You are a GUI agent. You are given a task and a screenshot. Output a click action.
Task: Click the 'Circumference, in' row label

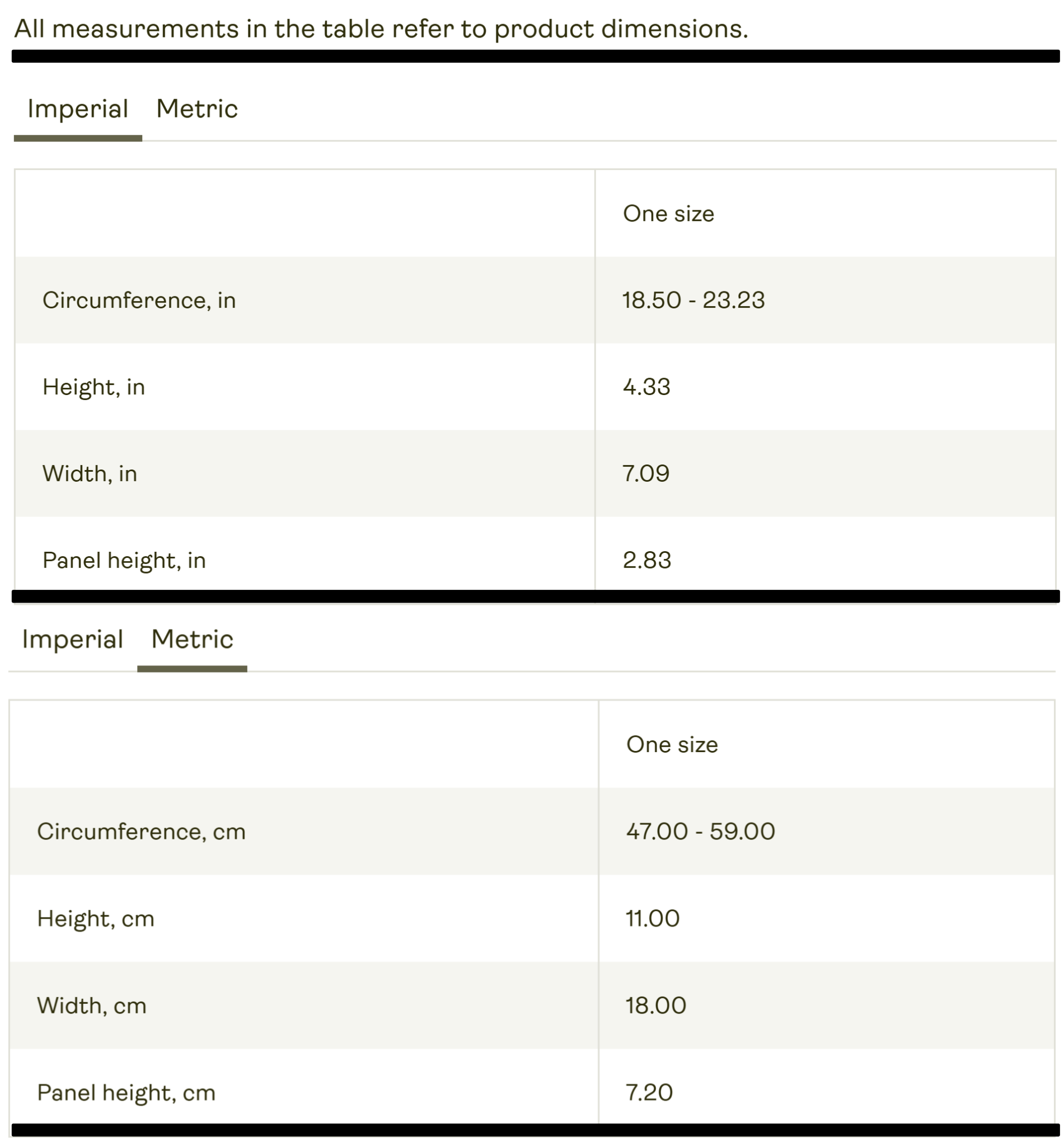coord(139,300)
